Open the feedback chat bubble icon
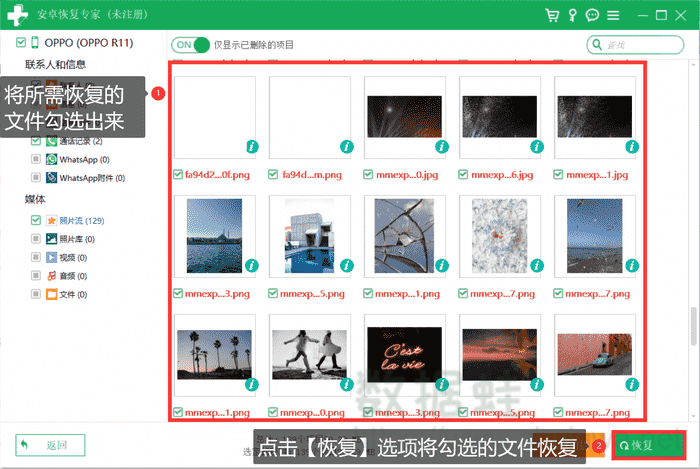Screen dimensions: 700x469 (x=592, y=16)
